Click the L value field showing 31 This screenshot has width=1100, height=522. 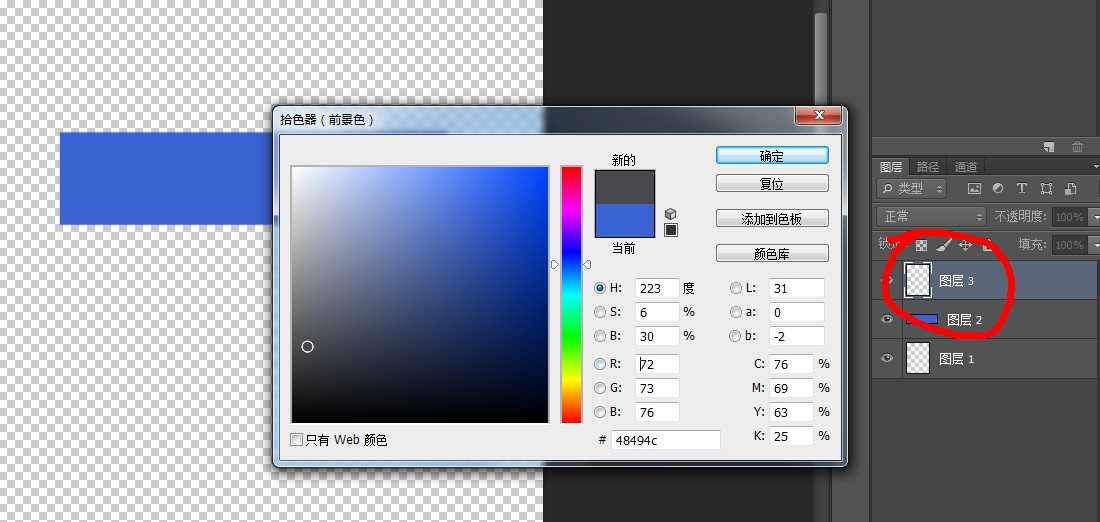pyautogui.click(x=796, y=288)
